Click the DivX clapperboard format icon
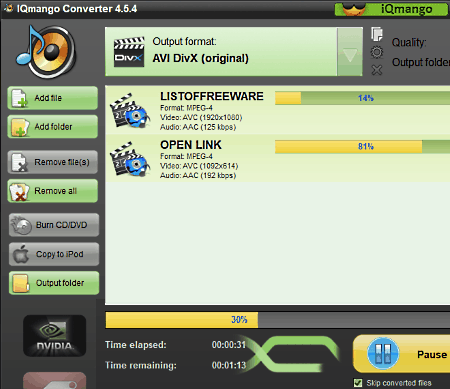450x389 pixels. 129,52
